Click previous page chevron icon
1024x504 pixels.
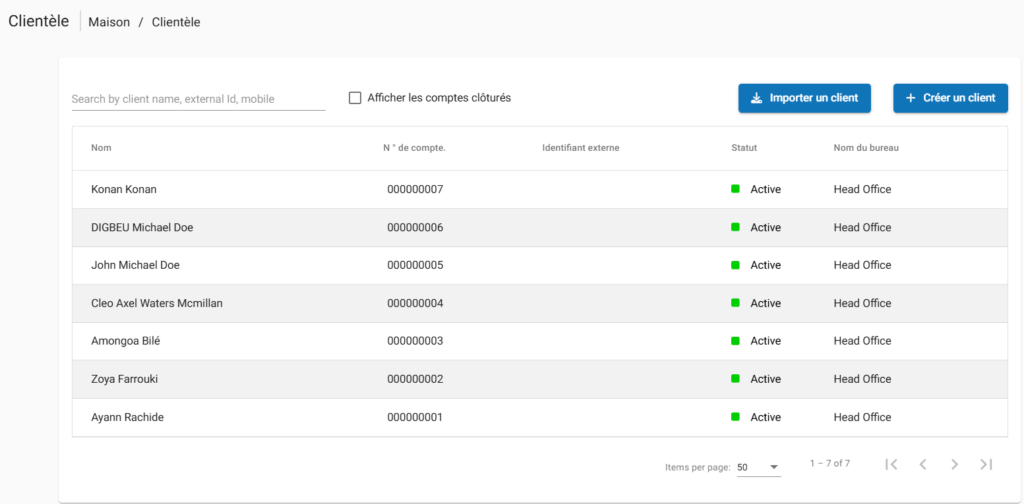(923, 464)
